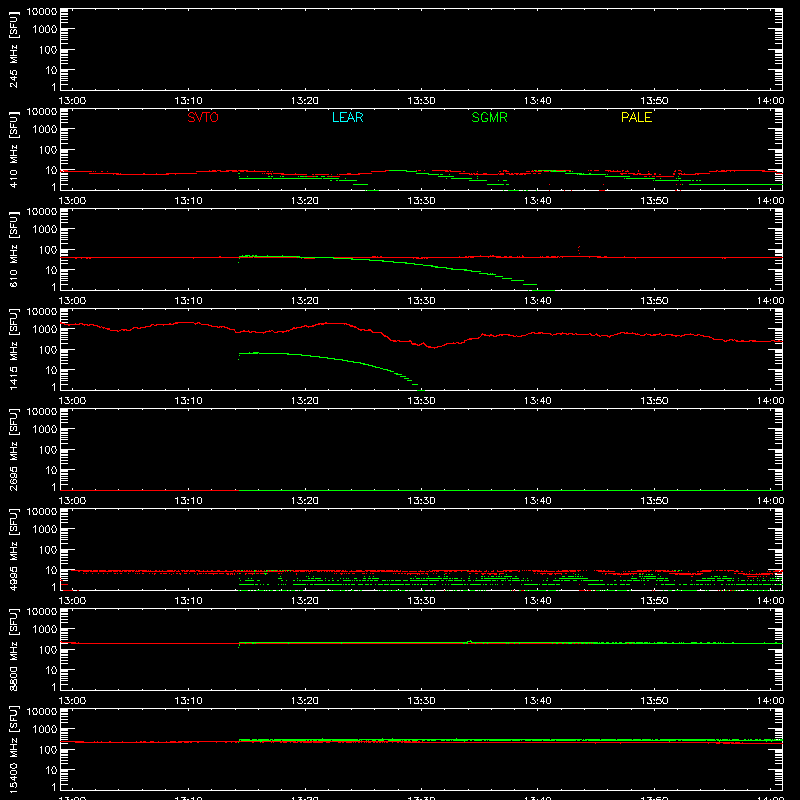Click 13:30 under the 1415 MHz panel
This screenshot has height=800, width=800.
pyautogui.click(x=421, y=401)
